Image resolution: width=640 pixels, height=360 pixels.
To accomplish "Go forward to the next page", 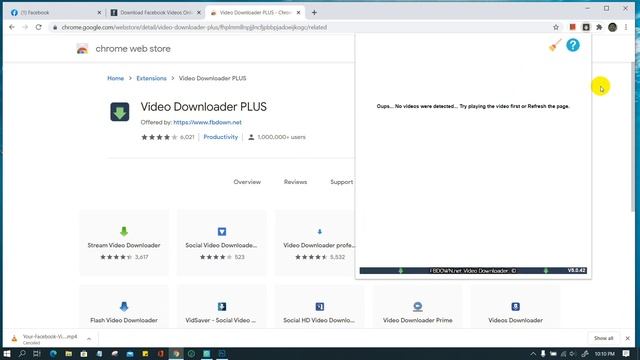I will (25, 27).
